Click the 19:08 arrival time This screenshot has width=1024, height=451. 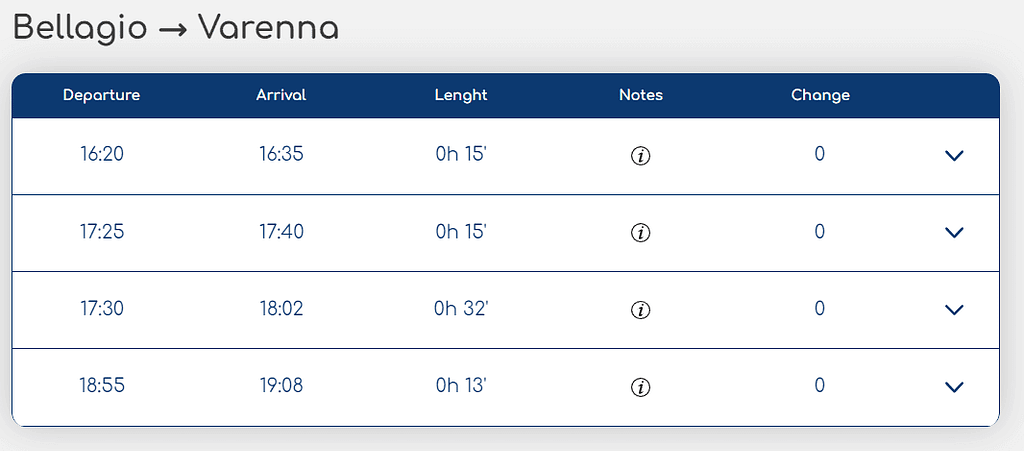click(281, 386)
